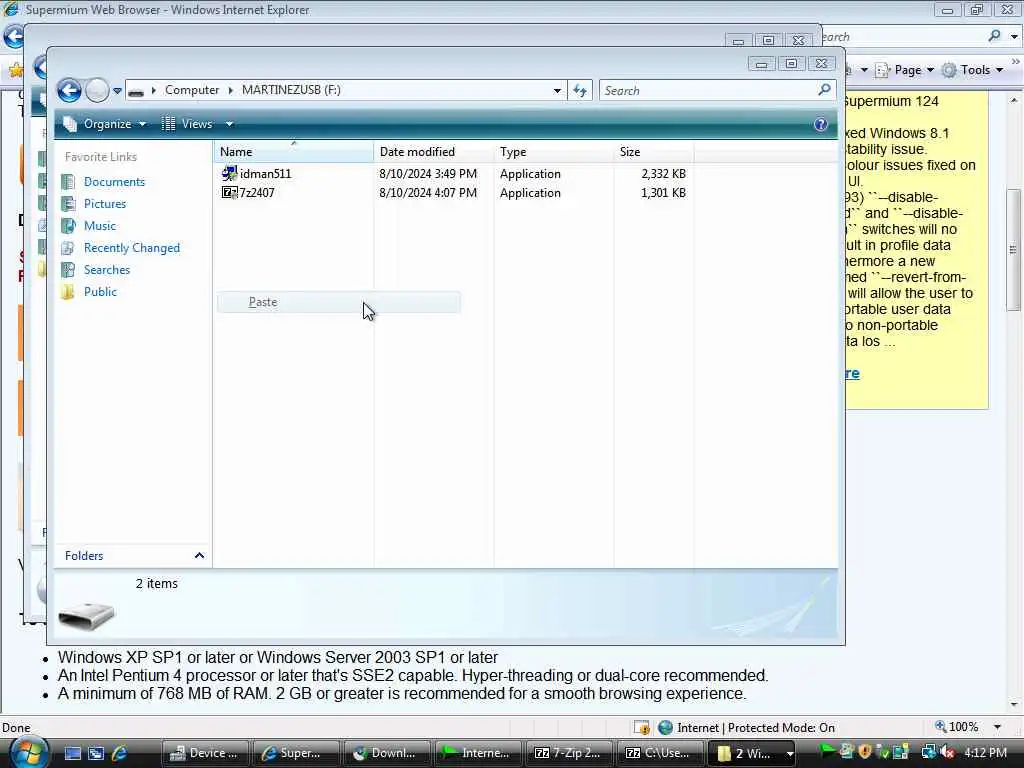The width and height of the screenshot is (1024, 768).
Task: Open the IE search provider dropdown arrow
Action: click(1014, 37)
